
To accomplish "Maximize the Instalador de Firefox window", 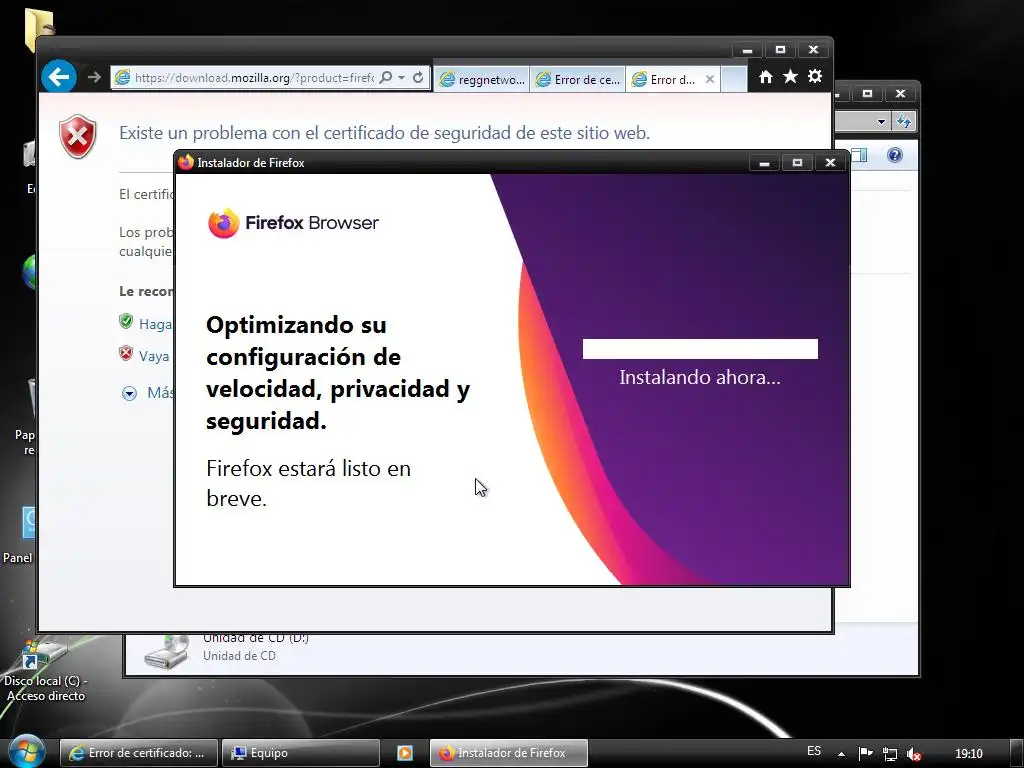I will tap(797, 163).
